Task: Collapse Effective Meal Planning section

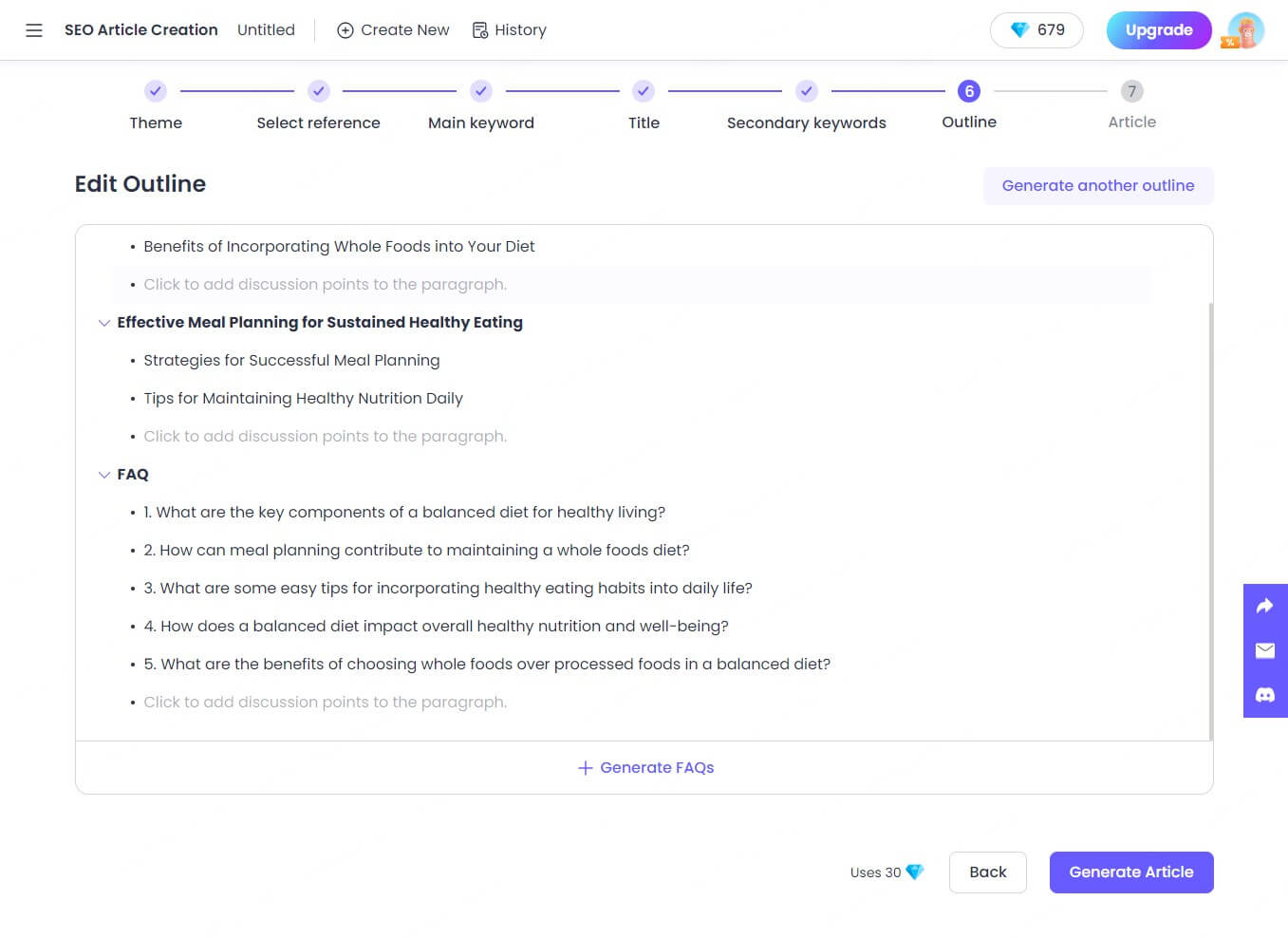Action: tap(104, 323)
